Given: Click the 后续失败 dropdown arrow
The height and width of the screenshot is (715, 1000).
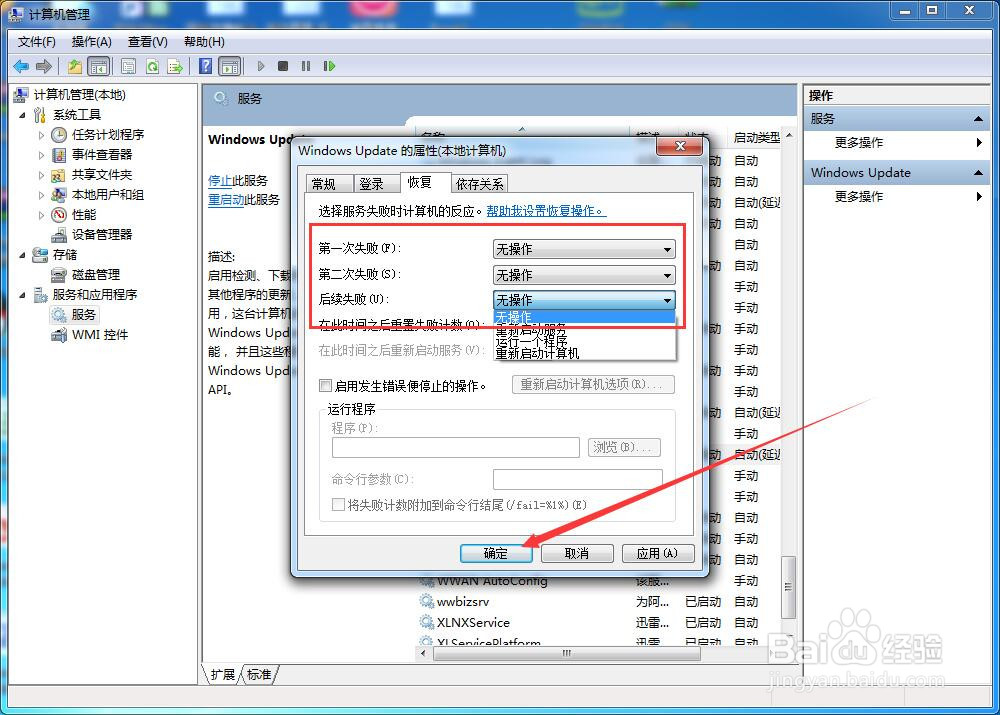Looking at the screenshot, I should (x=667, y=300).
